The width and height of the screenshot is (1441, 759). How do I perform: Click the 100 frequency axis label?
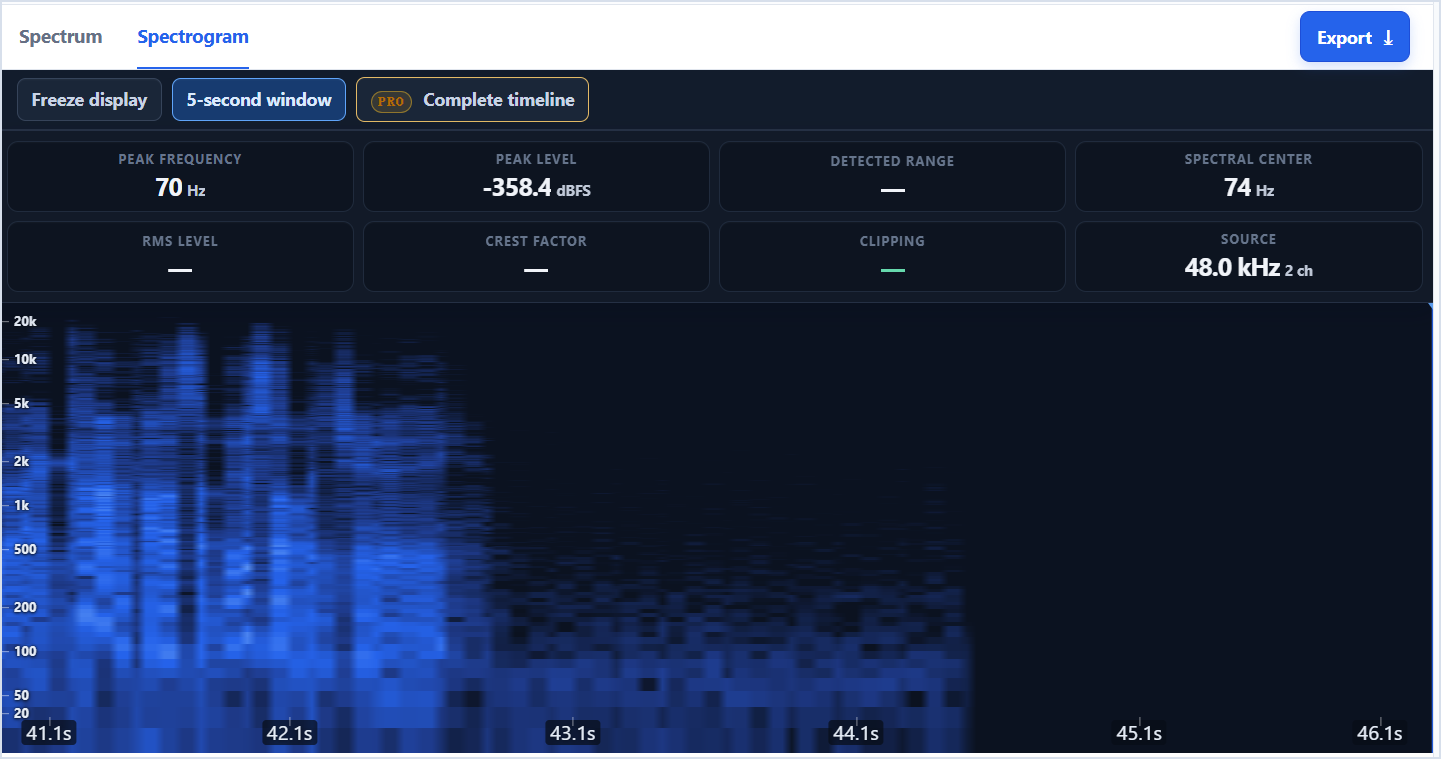25,651
